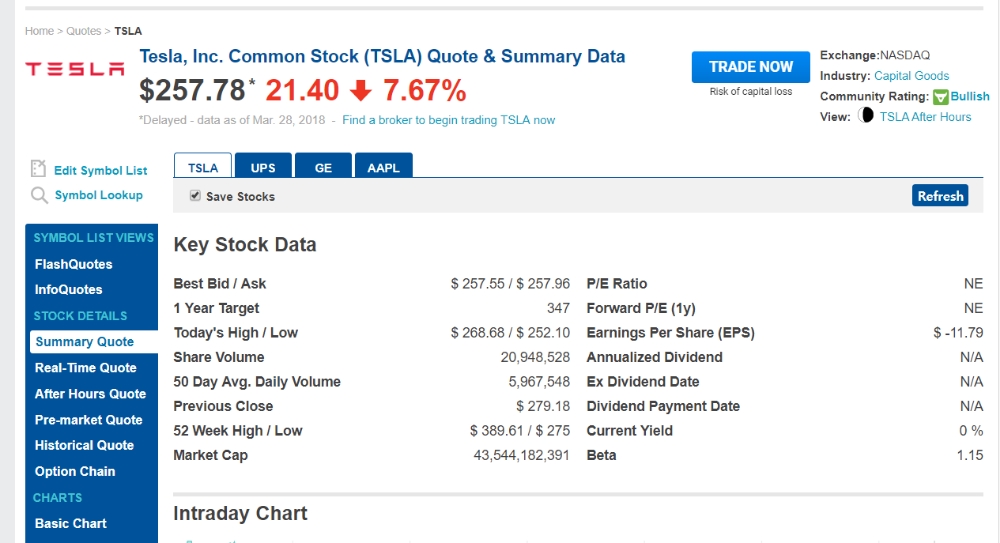The width and height of the screenshot is (1000, 543).
Task: Click the Edit Symbol List notepad icon
Action: coord(38,169)
